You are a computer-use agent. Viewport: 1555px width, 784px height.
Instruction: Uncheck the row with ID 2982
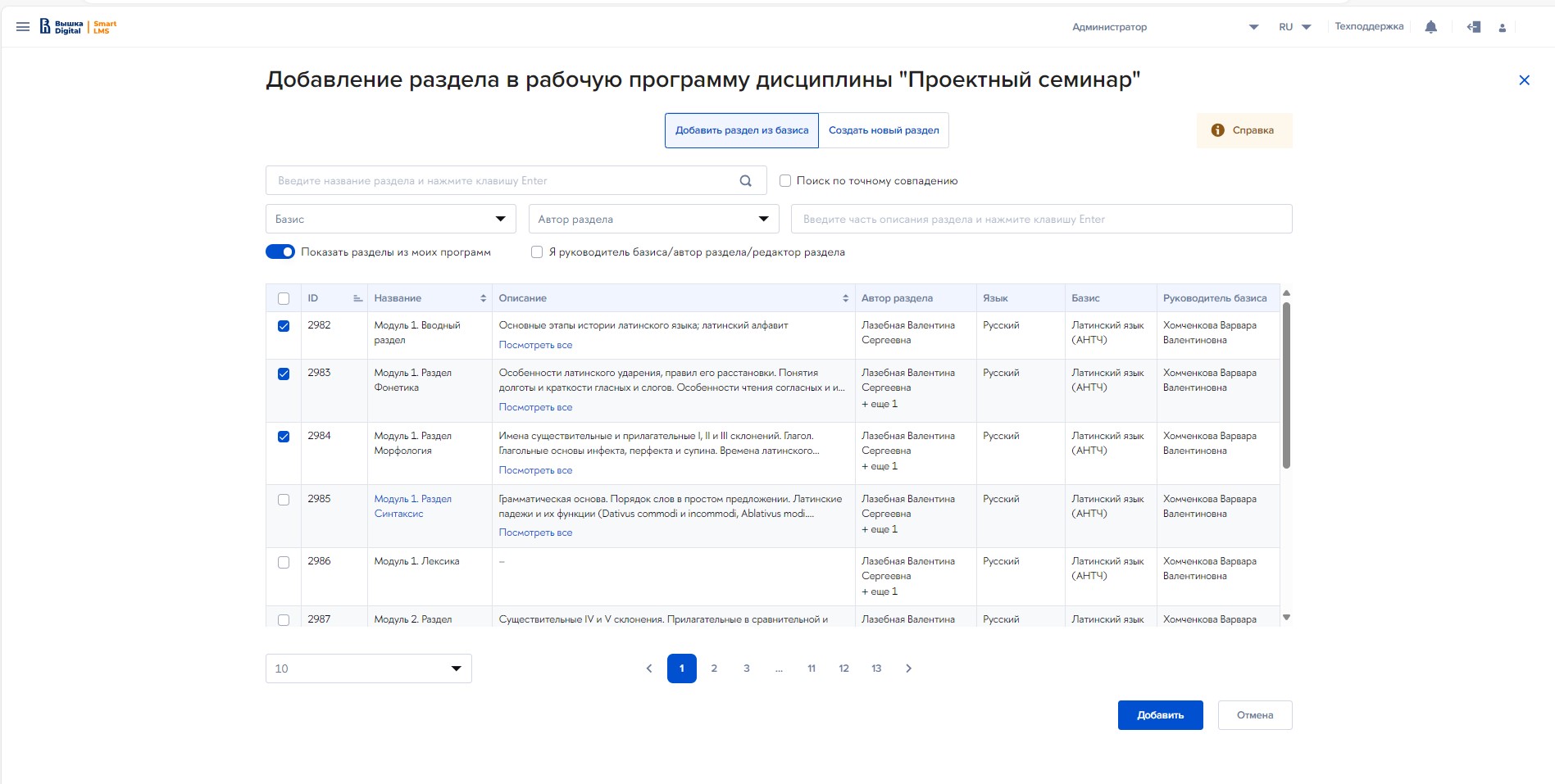pyautogui.click(x=284, y=326)
